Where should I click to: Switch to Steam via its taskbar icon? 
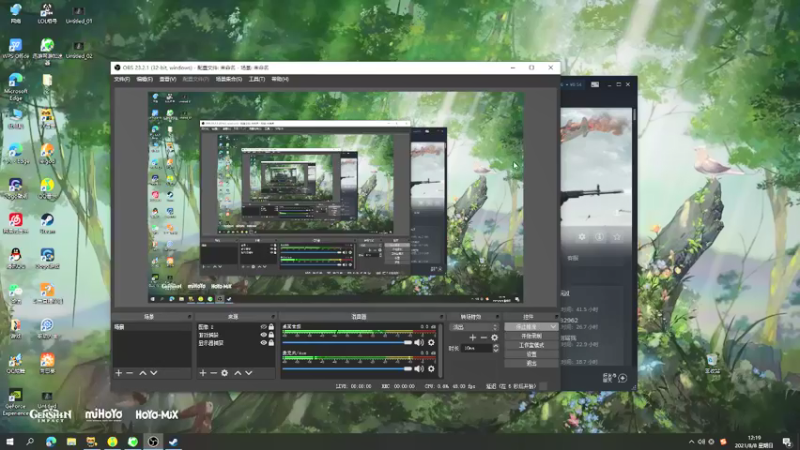(x=173, y=442)
